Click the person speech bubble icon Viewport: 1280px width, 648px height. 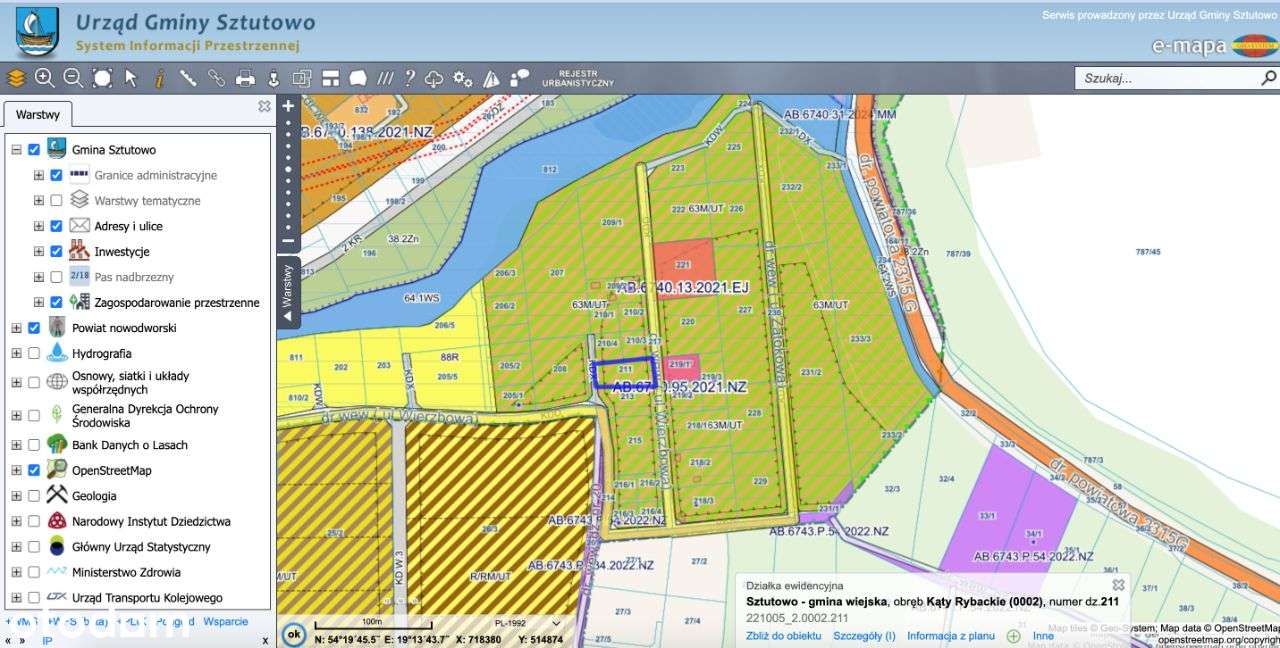point(520,78)
